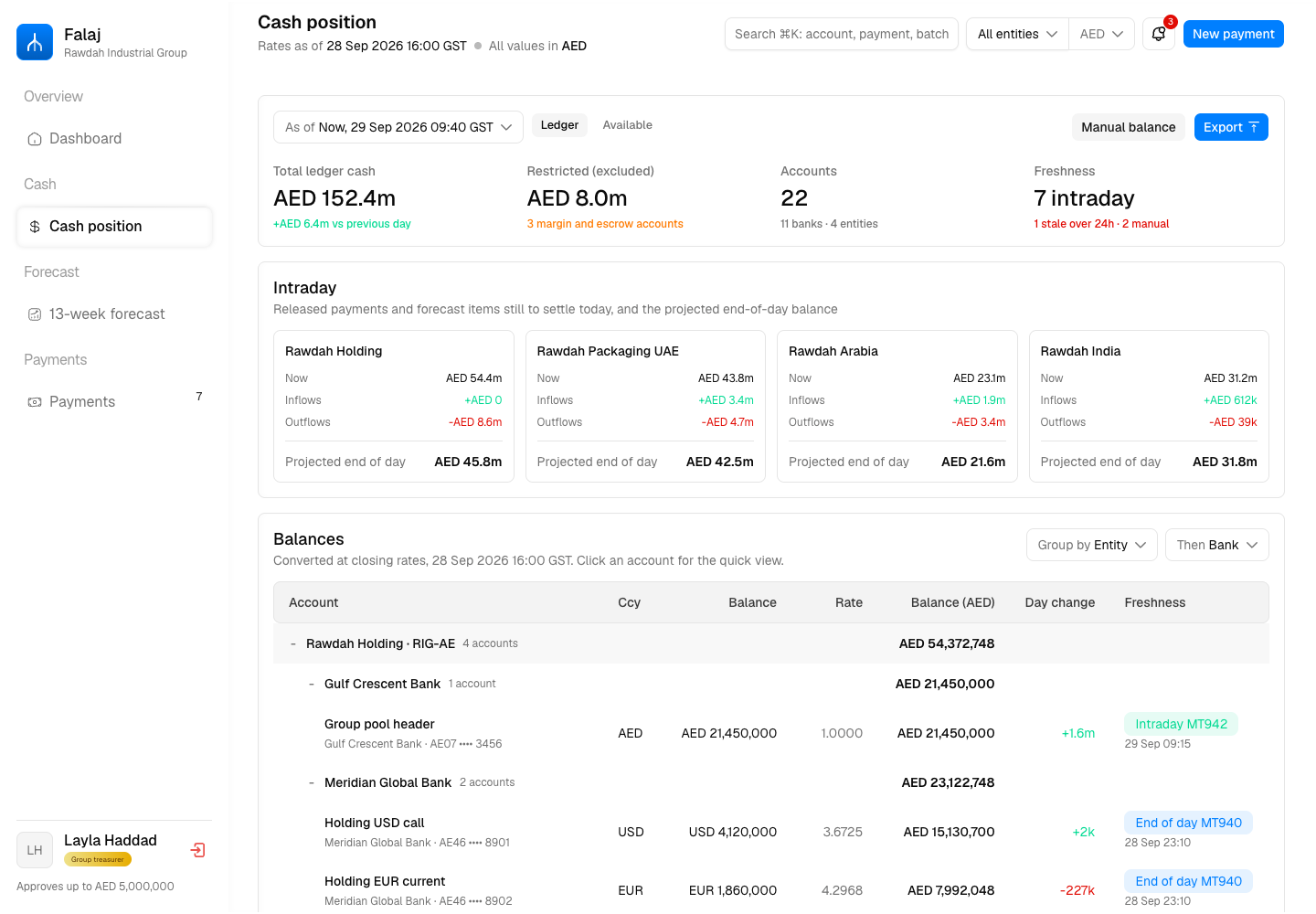Open the Then Bank dropdown
Viewport: 1316px width, 914px height.
click(1217, 545)
